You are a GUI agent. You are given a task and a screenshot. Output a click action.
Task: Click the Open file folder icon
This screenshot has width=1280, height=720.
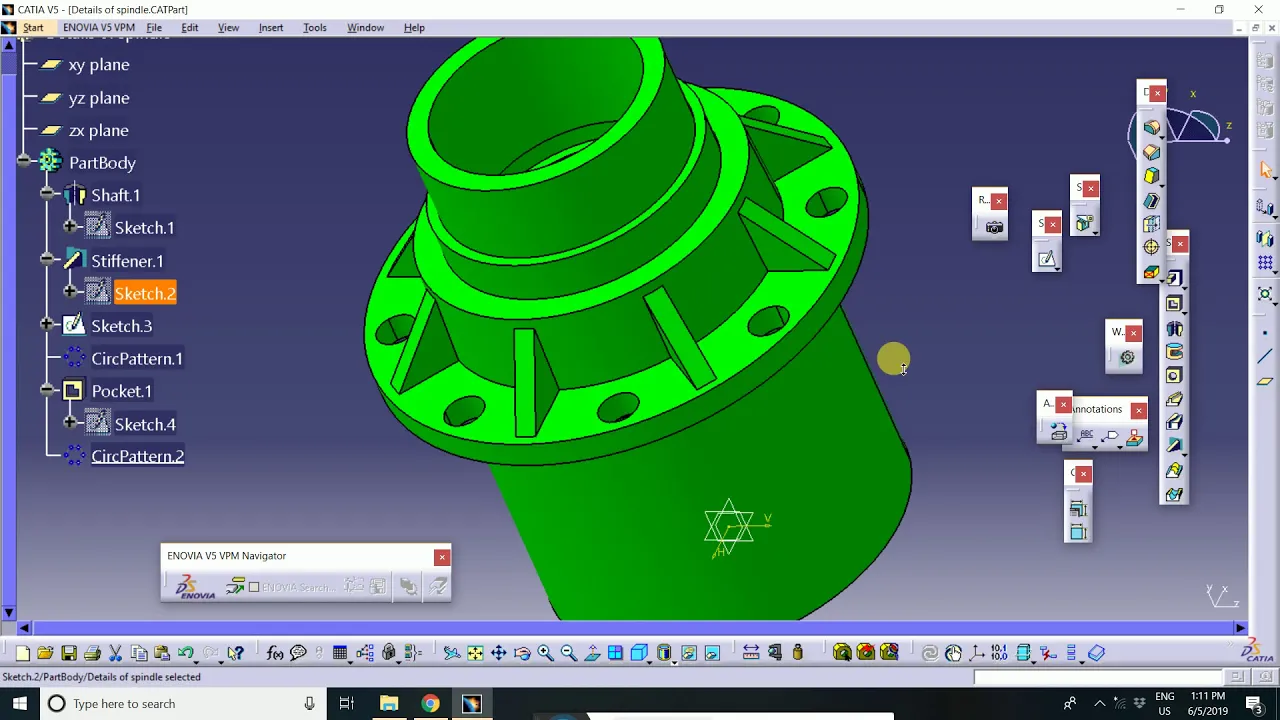point(45,653)
